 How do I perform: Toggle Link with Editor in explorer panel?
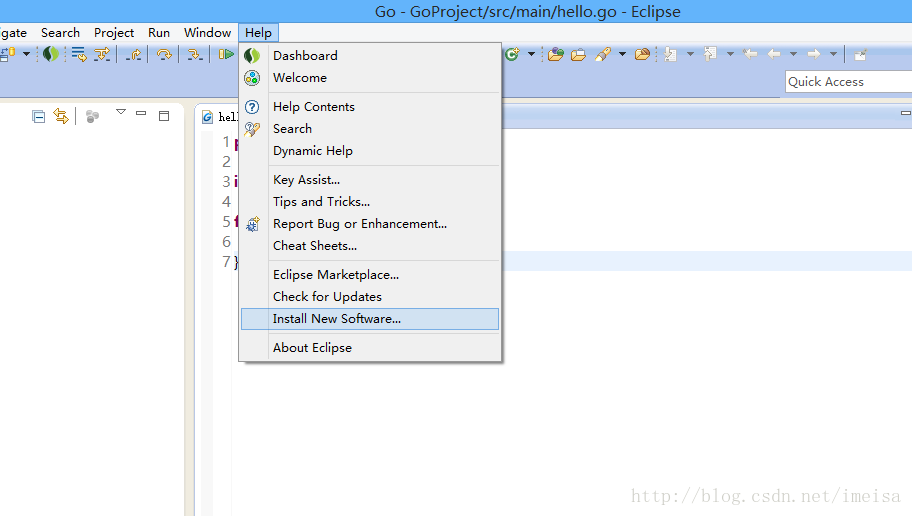tap(61, 116)
